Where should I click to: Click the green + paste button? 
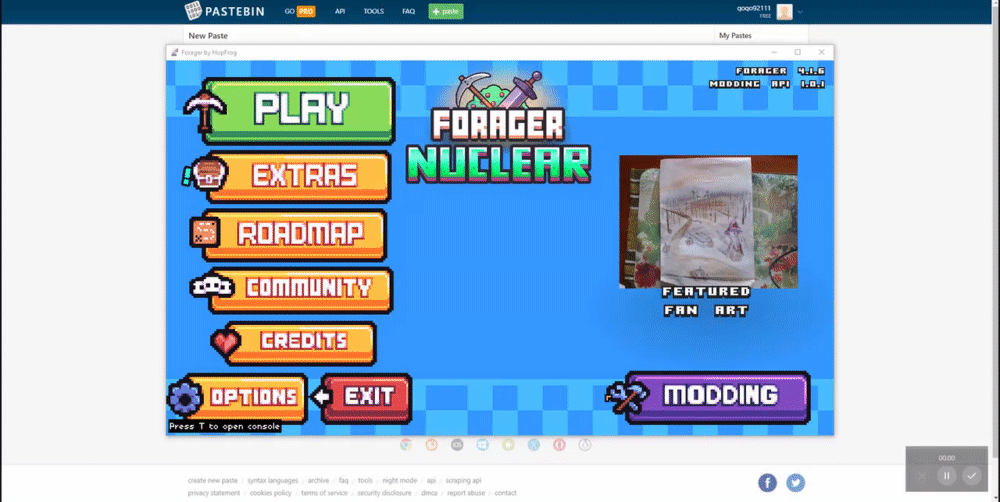(x=446, y=11)
